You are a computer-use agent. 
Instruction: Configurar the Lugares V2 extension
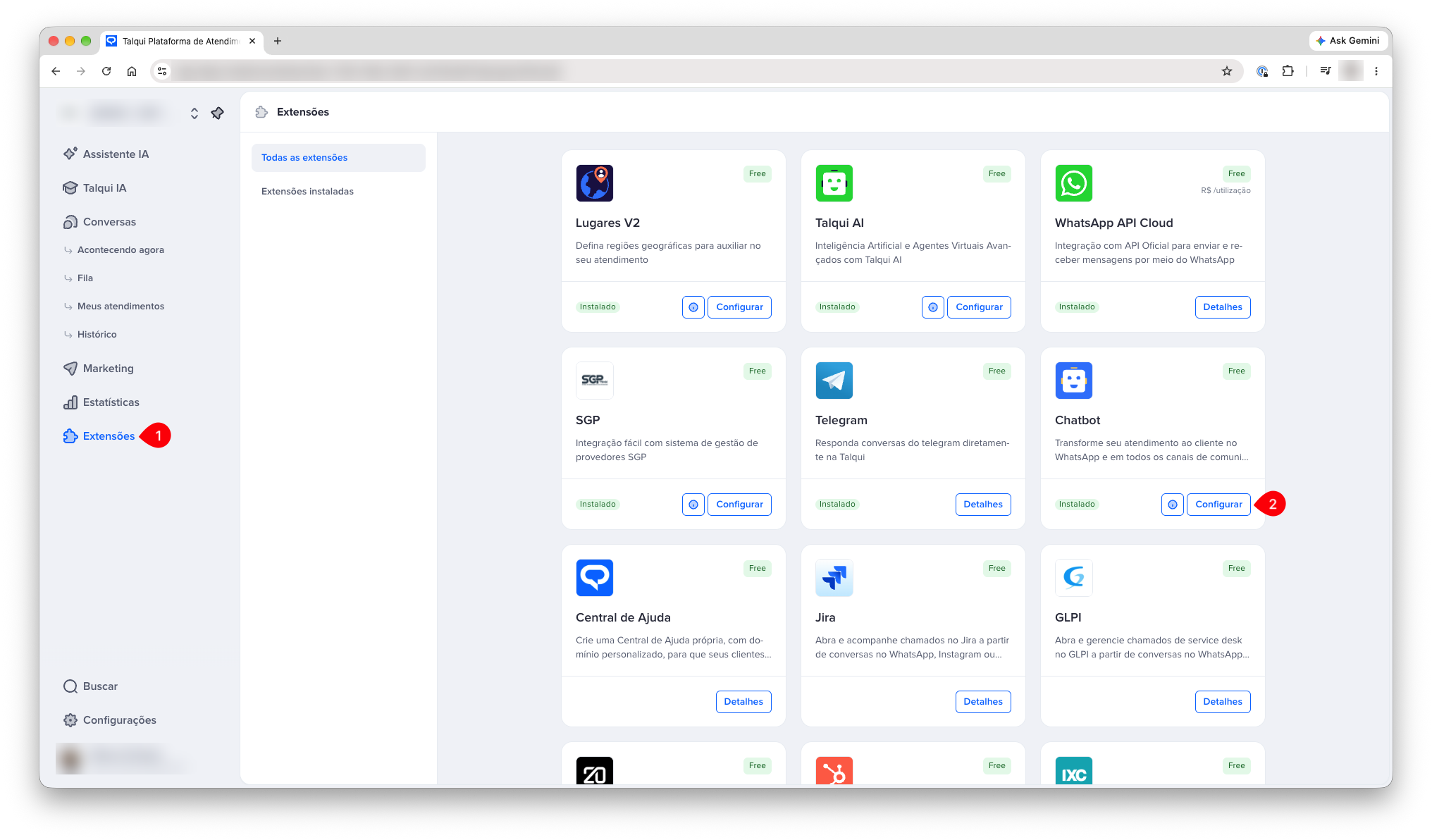click(x=739, y=307)
